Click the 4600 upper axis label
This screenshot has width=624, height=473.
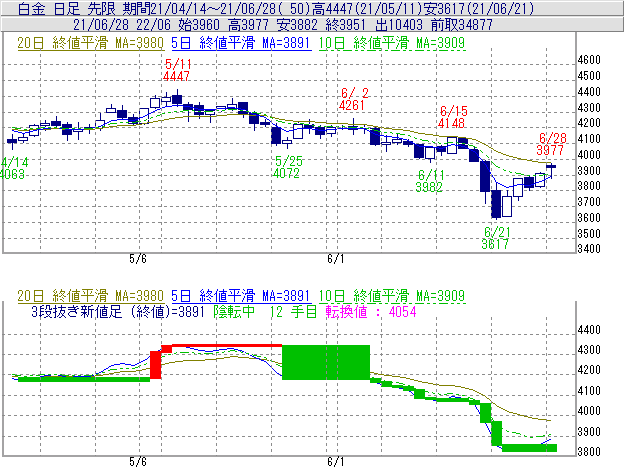pos(589,60)
